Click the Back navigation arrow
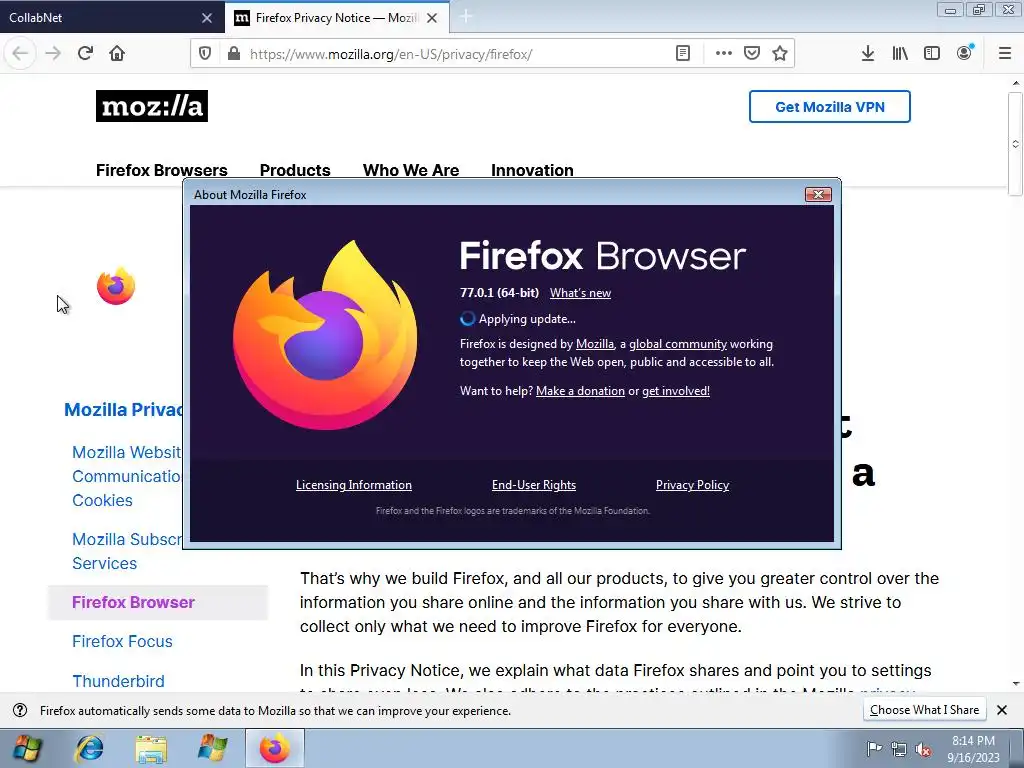The image size is (1024, 768). [20, 53]
